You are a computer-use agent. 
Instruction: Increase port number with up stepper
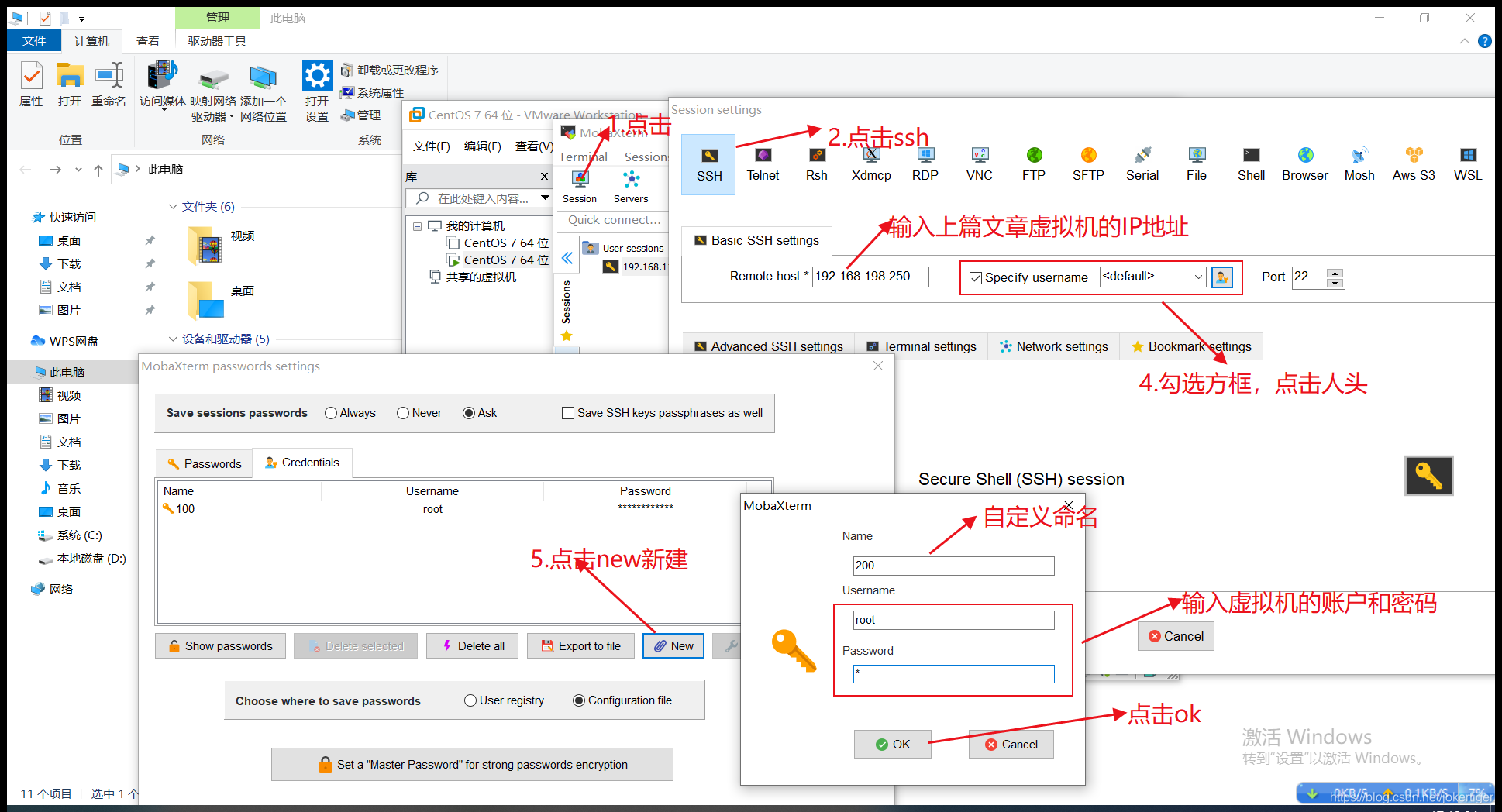pyautogui.click(x=1335, y=273)
